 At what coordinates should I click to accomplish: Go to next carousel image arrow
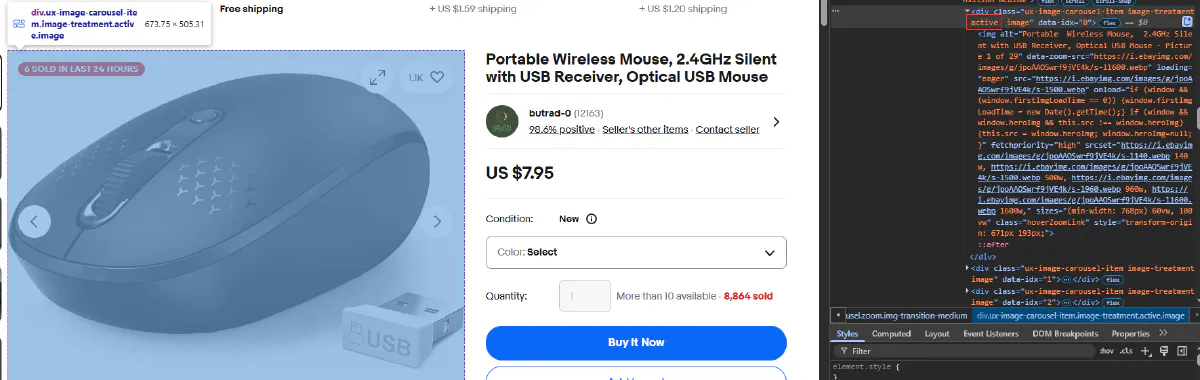click(x=436, y=222)
